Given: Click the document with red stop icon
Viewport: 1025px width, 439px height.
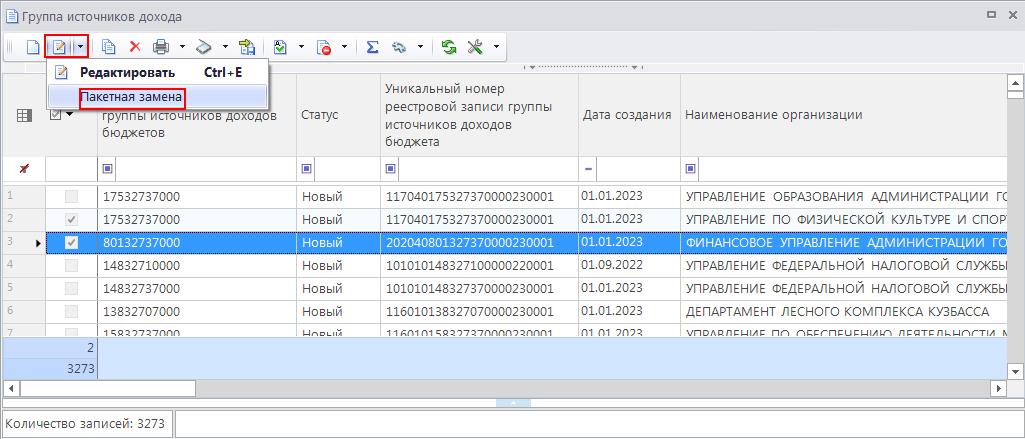Looking at the screenshot, I should click(x=323, y=47).
